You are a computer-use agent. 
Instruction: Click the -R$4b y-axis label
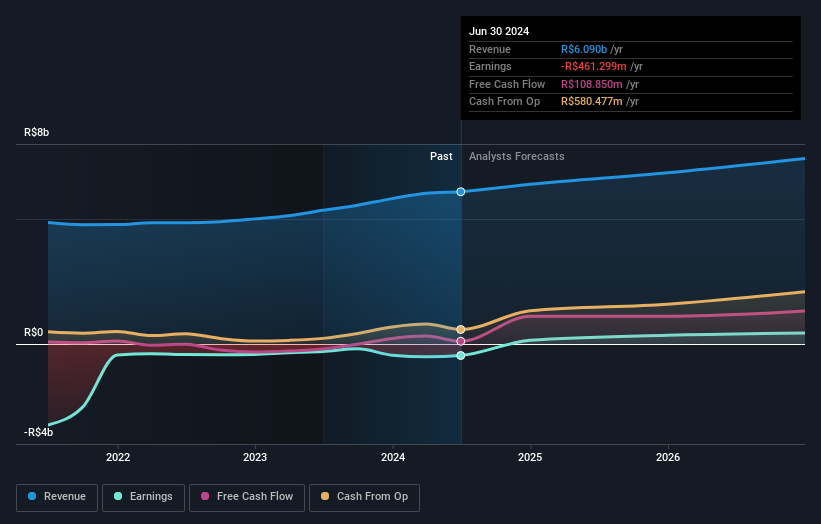coord(38,432)
